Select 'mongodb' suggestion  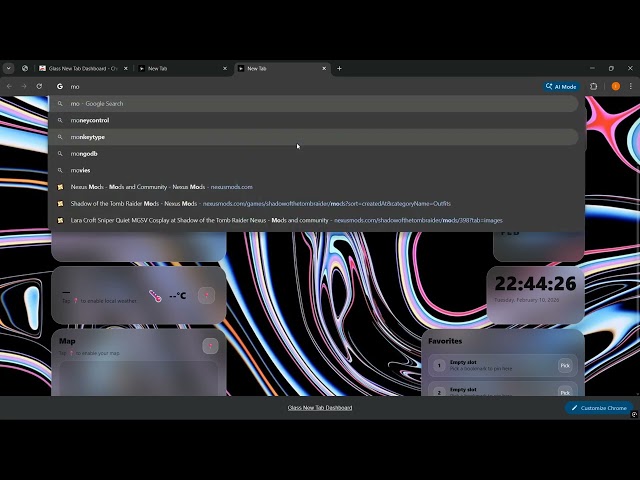313,154
